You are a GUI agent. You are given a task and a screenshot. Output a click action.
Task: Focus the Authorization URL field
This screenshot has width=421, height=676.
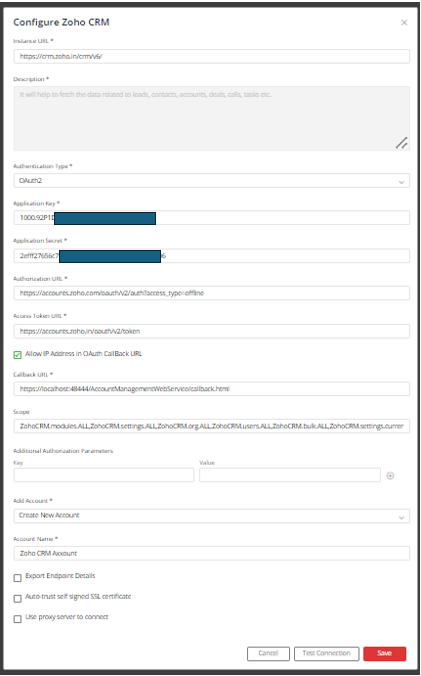pos(212,293)
